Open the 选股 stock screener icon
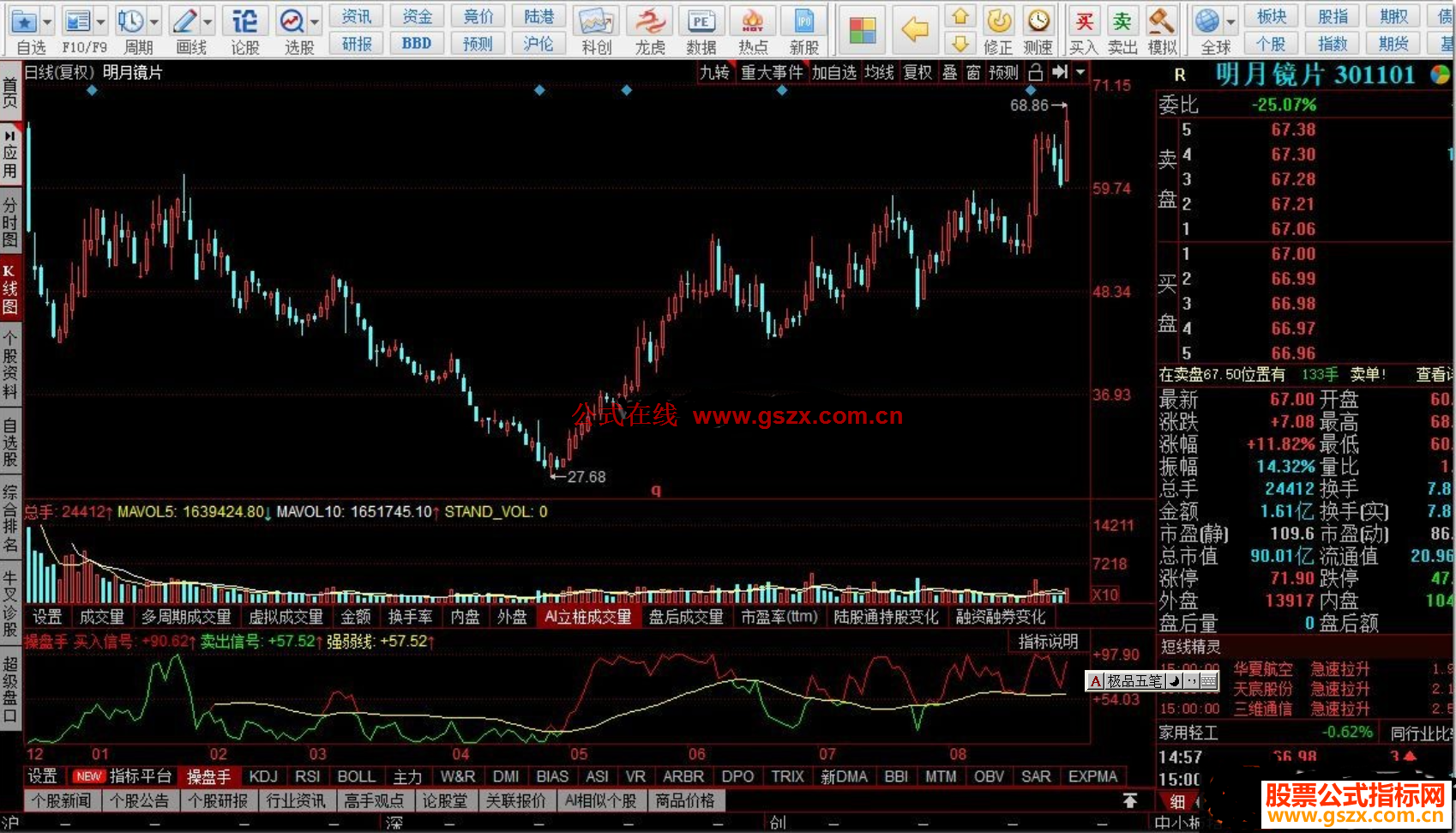Screen dimensions: 1456x833 coord(292,21)
